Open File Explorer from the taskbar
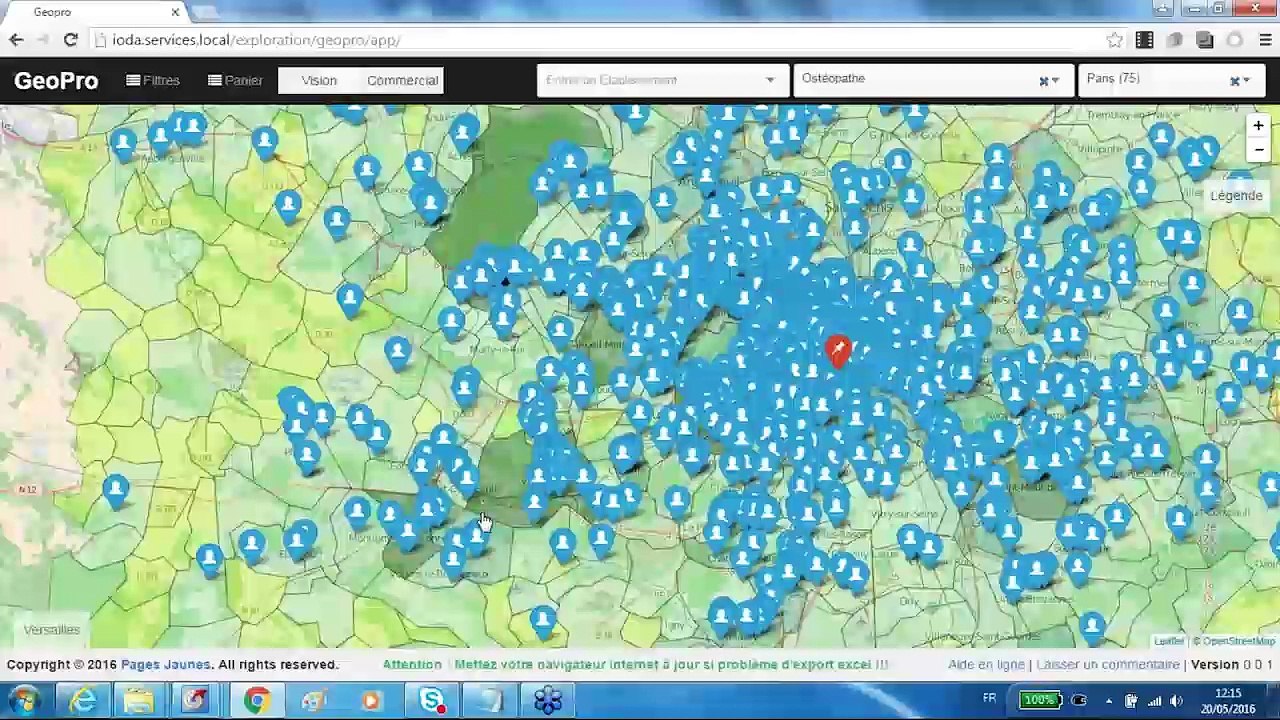The width and height of the screenshot is (1280, 720). pyautogui.click(x=138, y=700)
